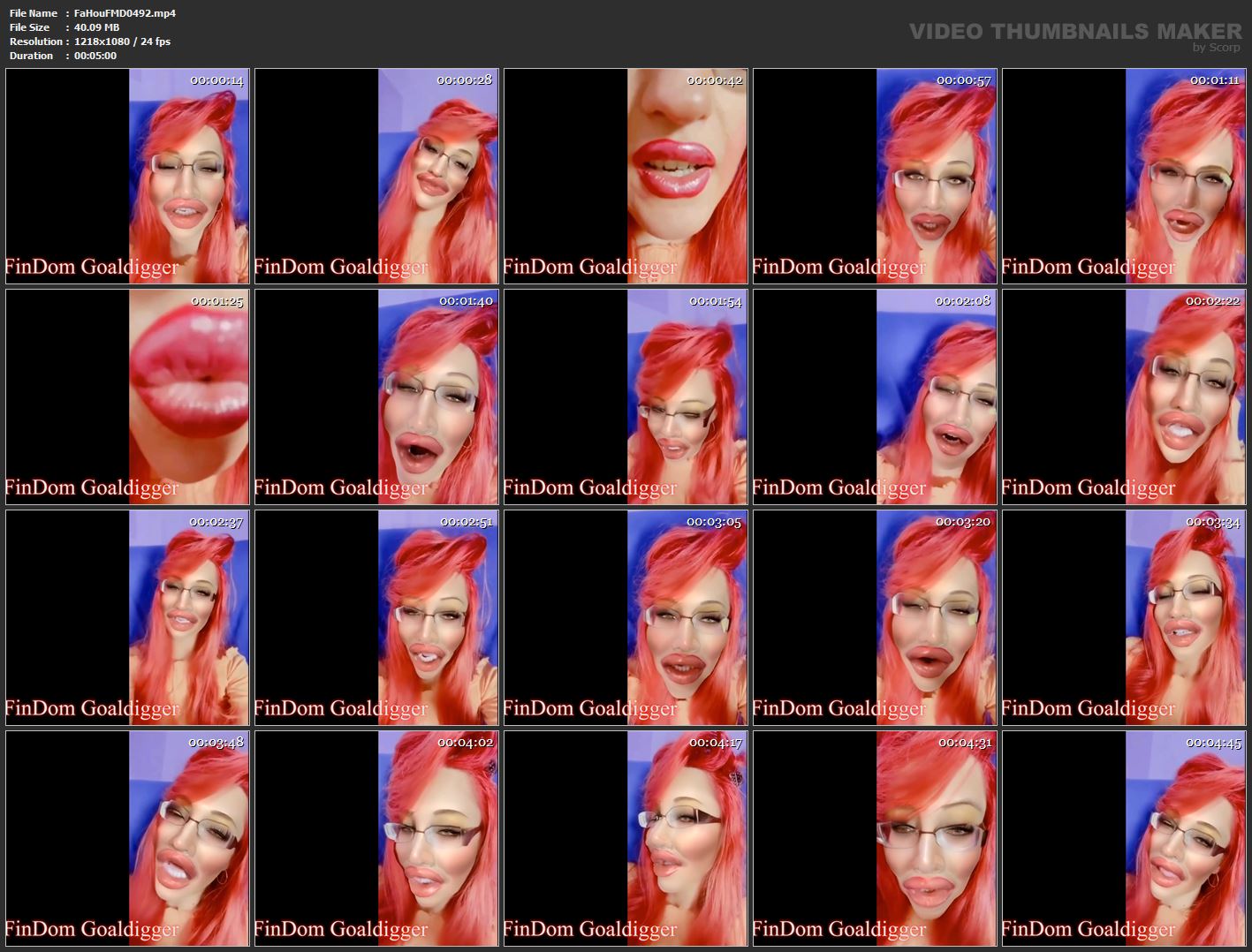
Task: Open the thumbnail stamped 00:01:54
Action: tap(626, 397)
